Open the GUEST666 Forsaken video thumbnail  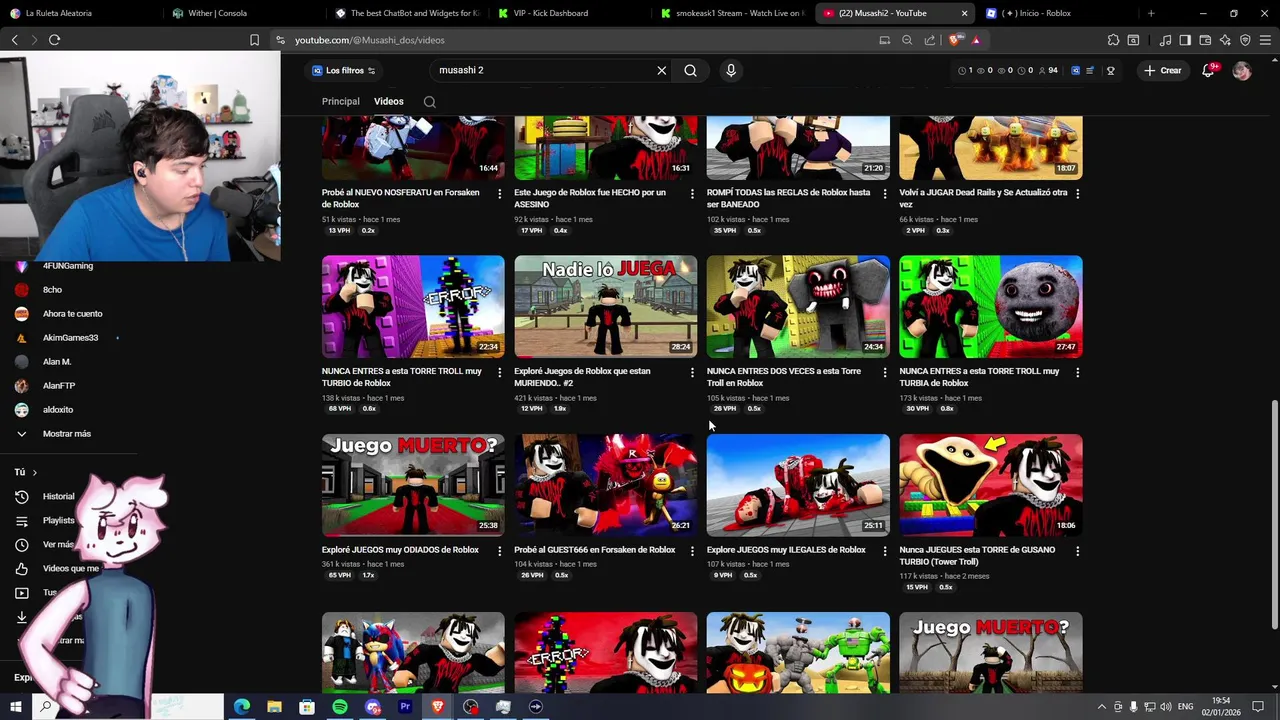click(606, 485)
